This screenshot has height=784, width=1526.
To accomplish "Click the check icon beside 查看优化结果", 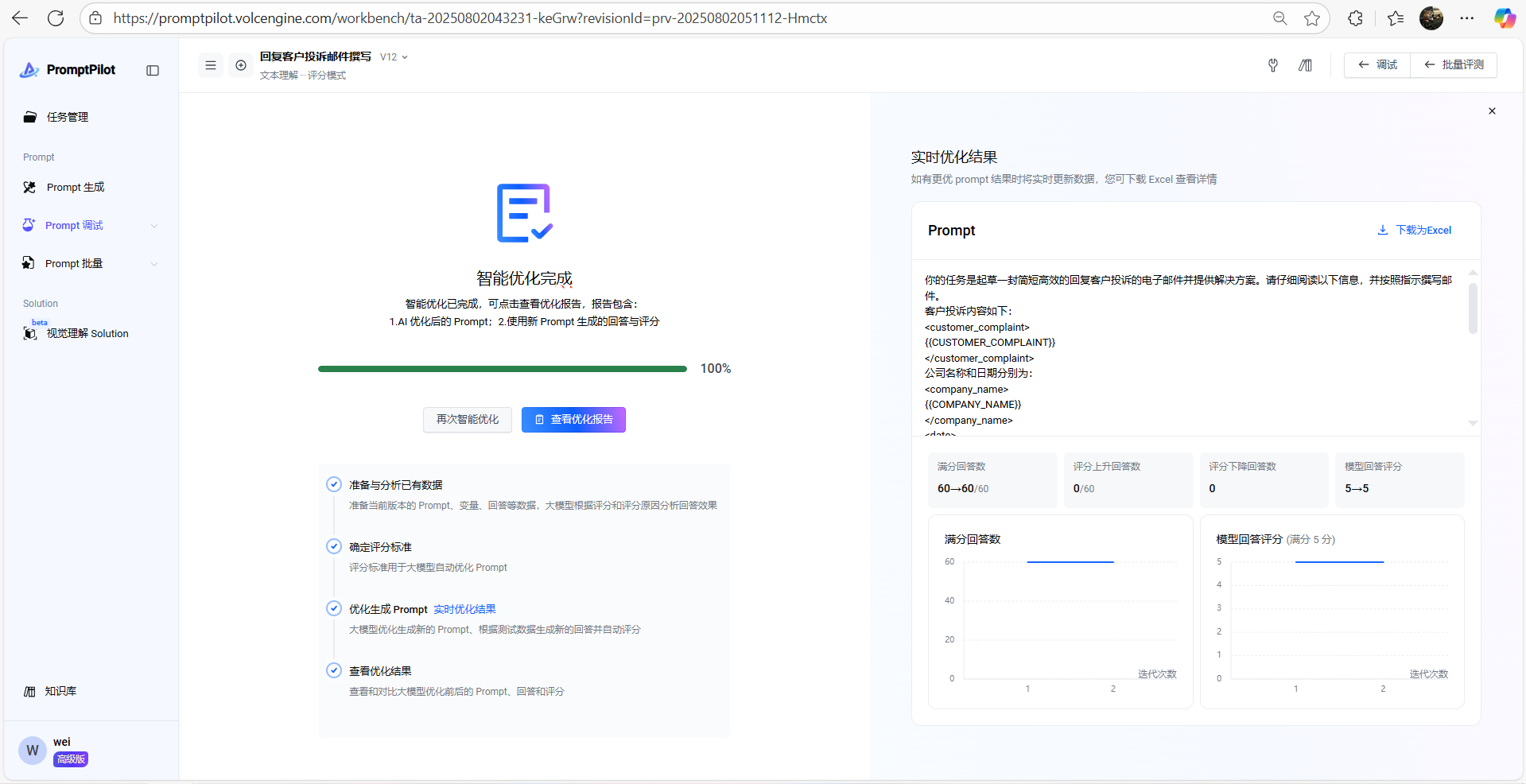I will pos(334,670).
